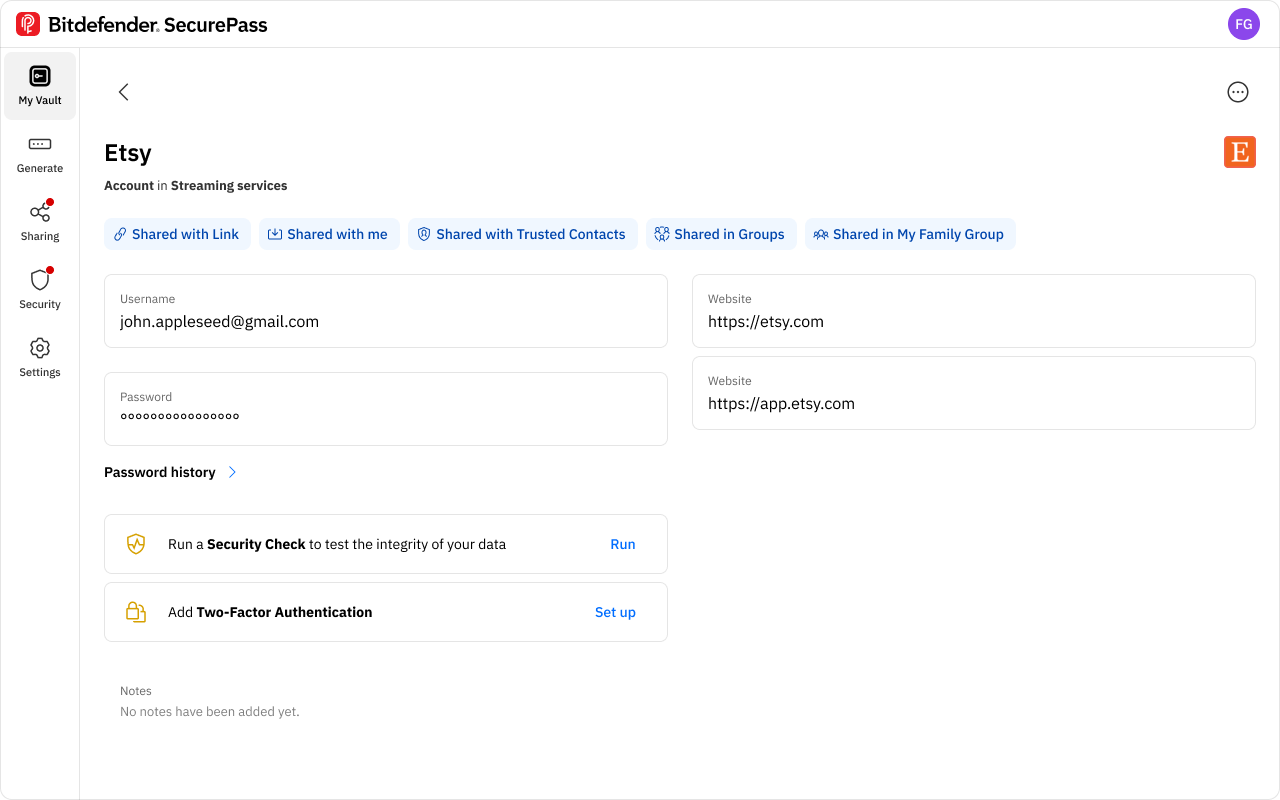
Task: Go to the Sharing section
Action: pos(40,222)
